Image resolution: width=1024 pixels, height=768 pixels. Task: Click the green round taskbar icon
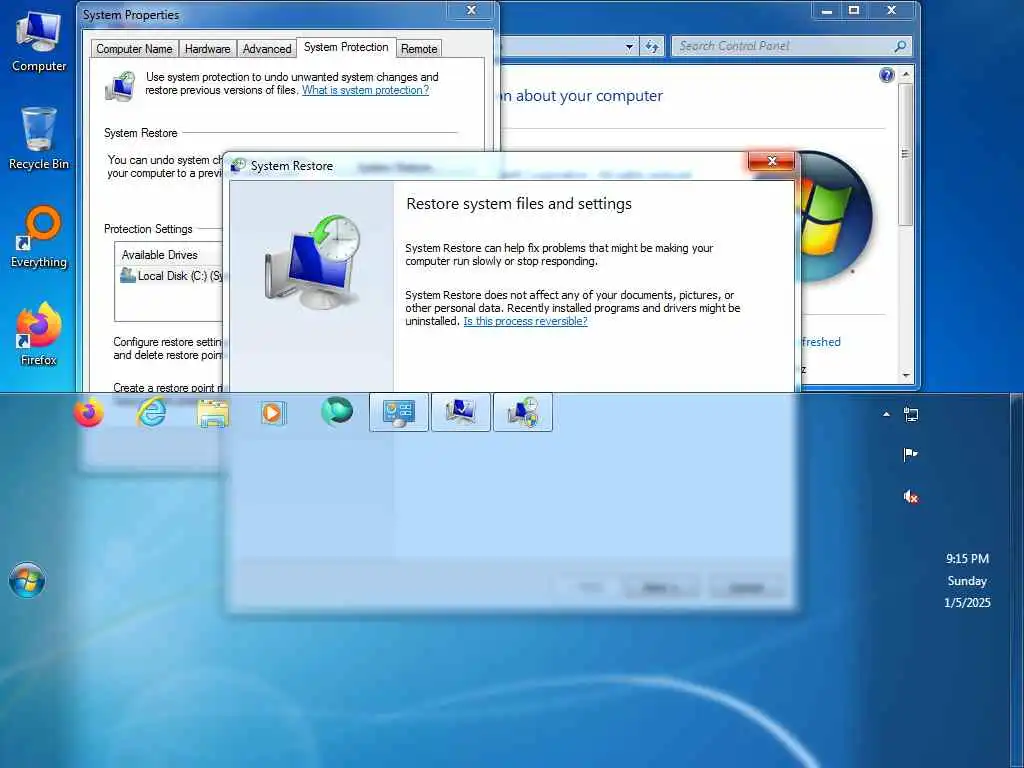337,411
